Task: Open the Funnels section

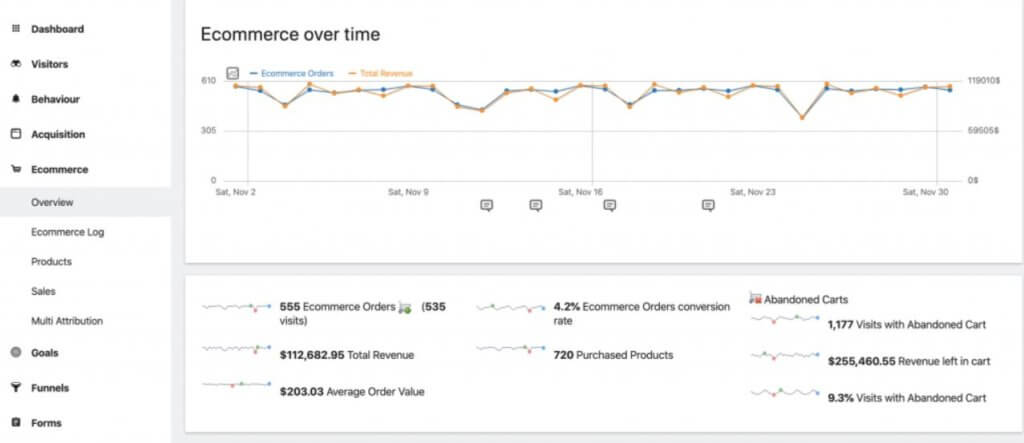Action: point(50,388)
